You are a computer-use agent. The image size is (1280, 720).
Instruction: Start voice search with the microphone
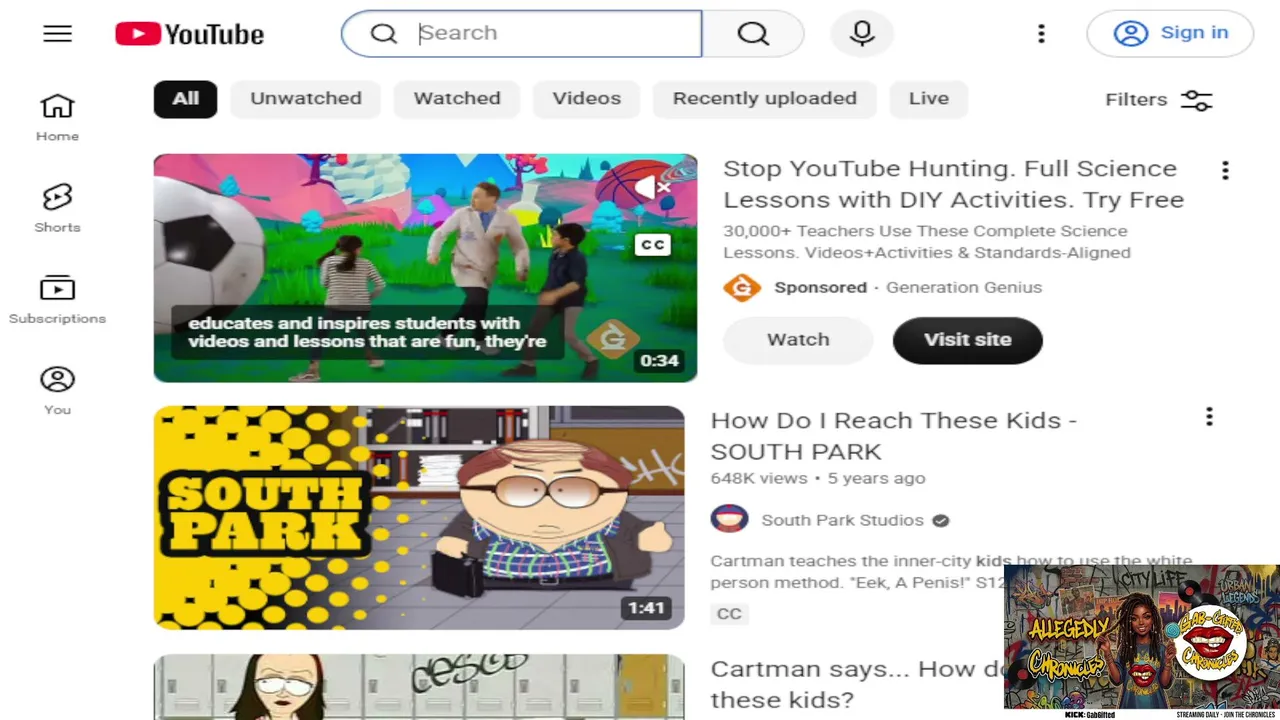click(862, 33)
